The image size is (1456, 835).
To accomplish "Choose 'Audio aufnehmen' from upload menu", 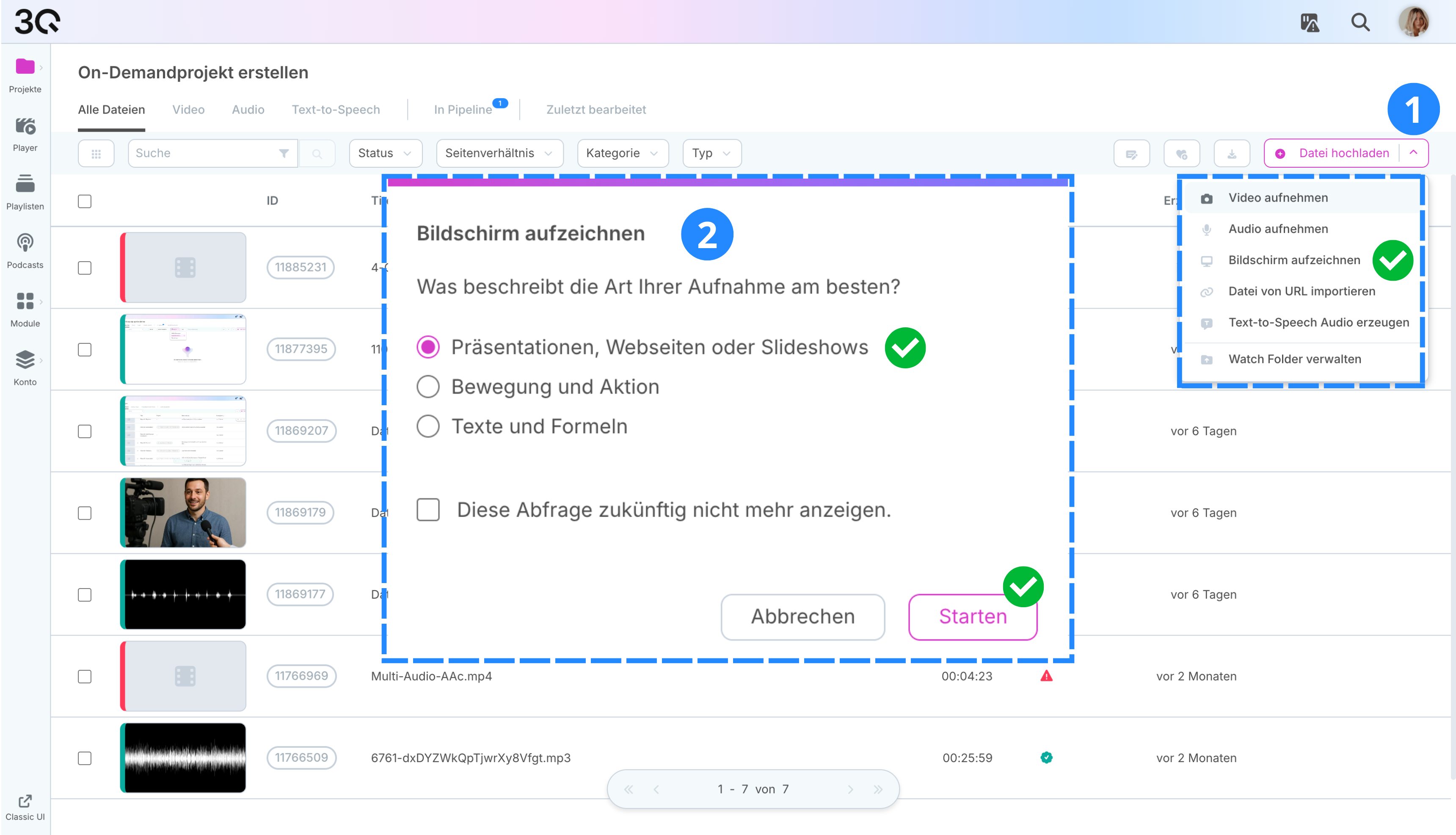I will [x=1278, y=229].
